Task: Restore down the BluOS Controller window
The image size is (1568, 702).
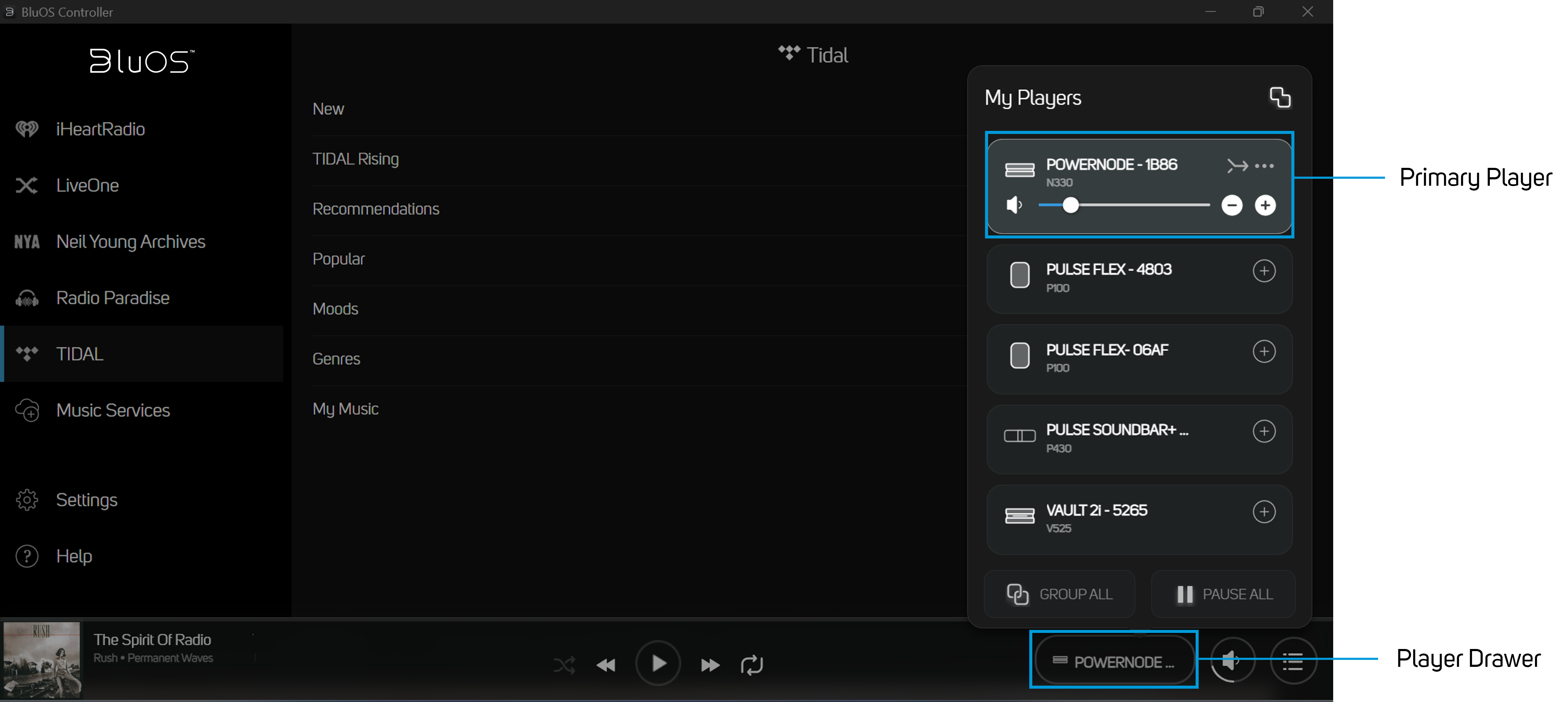Action: [x=1258, y=12]
